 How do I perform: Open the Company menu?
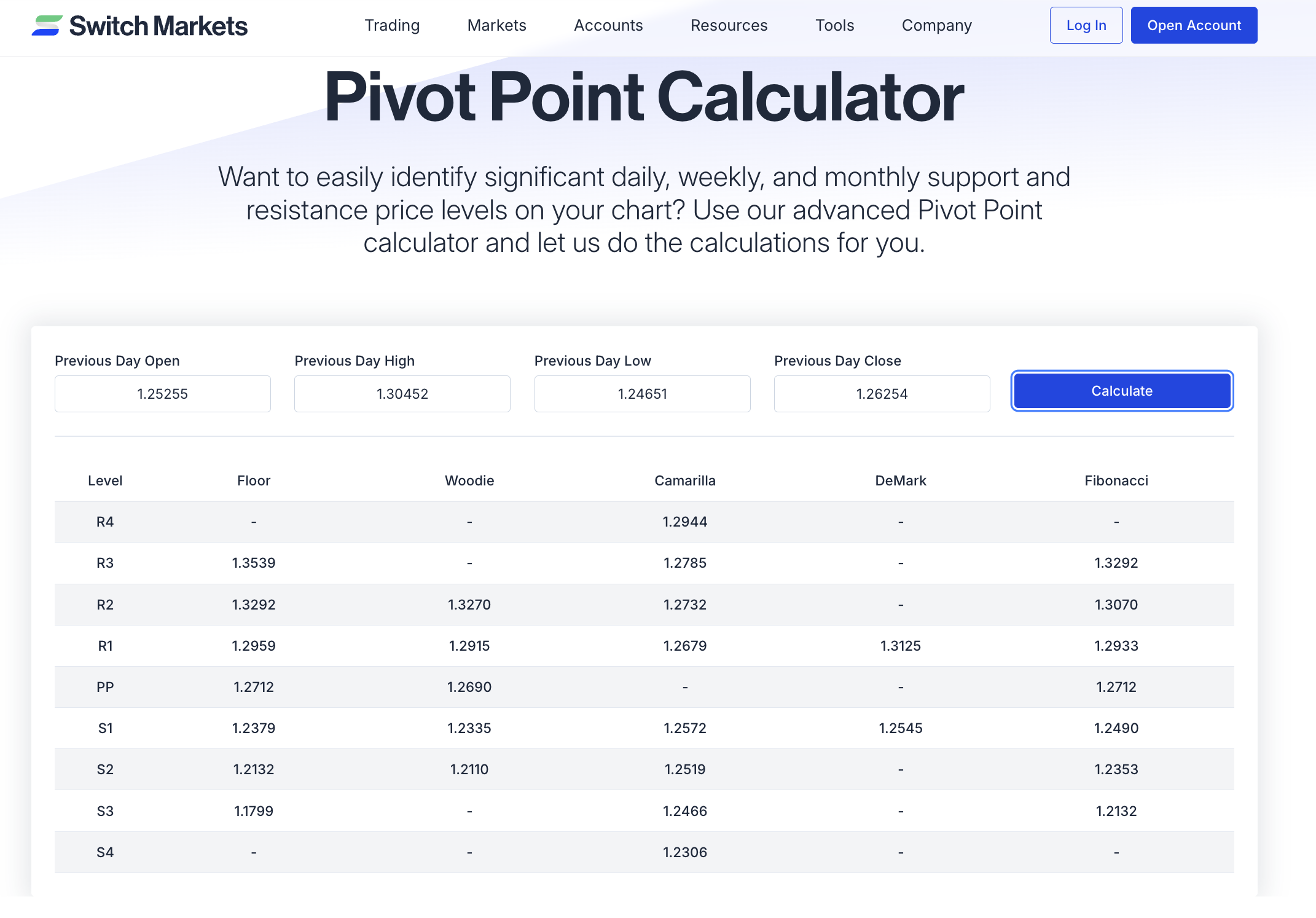click(x=936, y=26)
